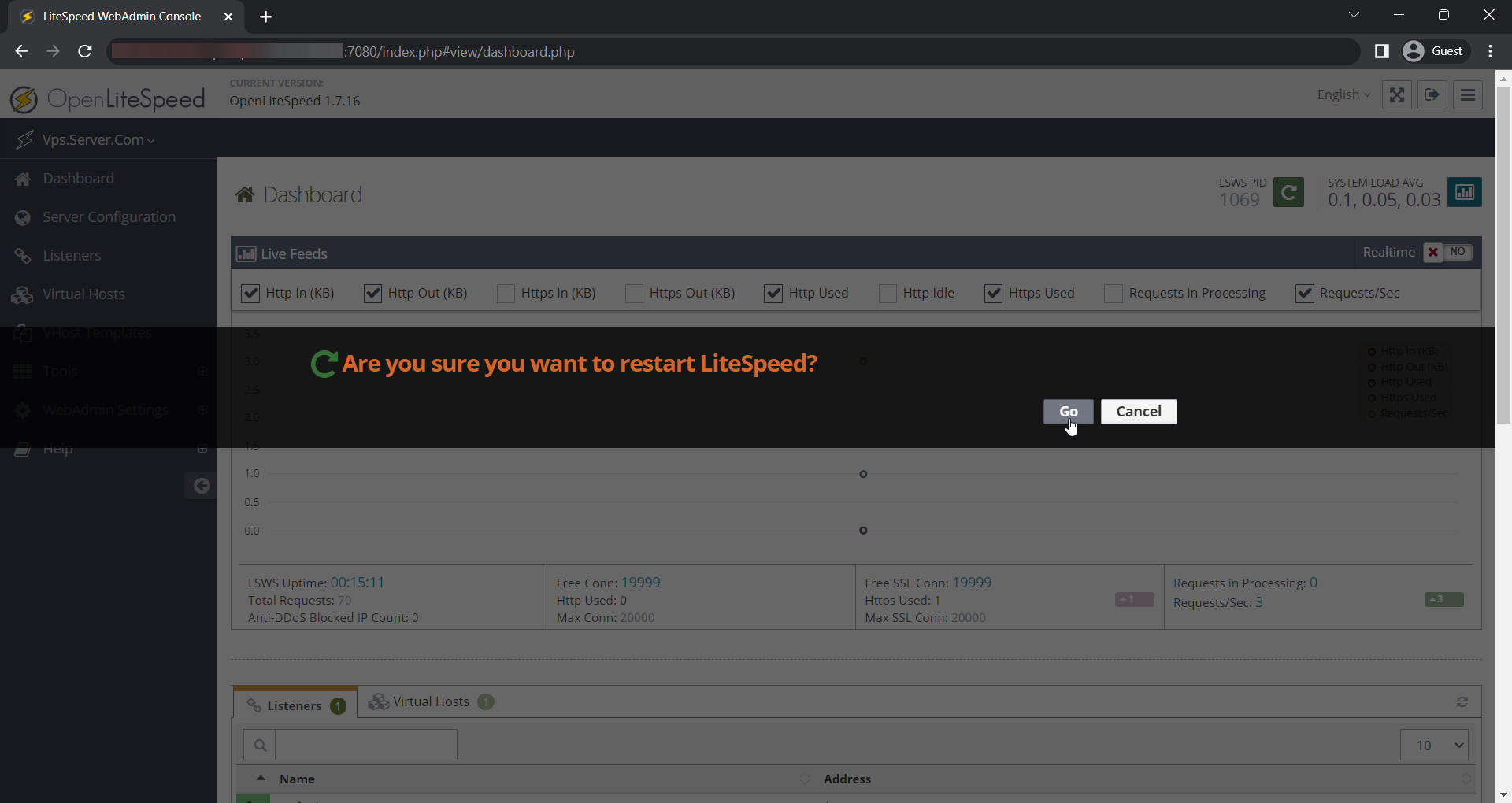Click the OpenLiteSpeed logo
The height and width of the screenshot is (803, 1512).
pyautogui.click(x=107, y=99)
